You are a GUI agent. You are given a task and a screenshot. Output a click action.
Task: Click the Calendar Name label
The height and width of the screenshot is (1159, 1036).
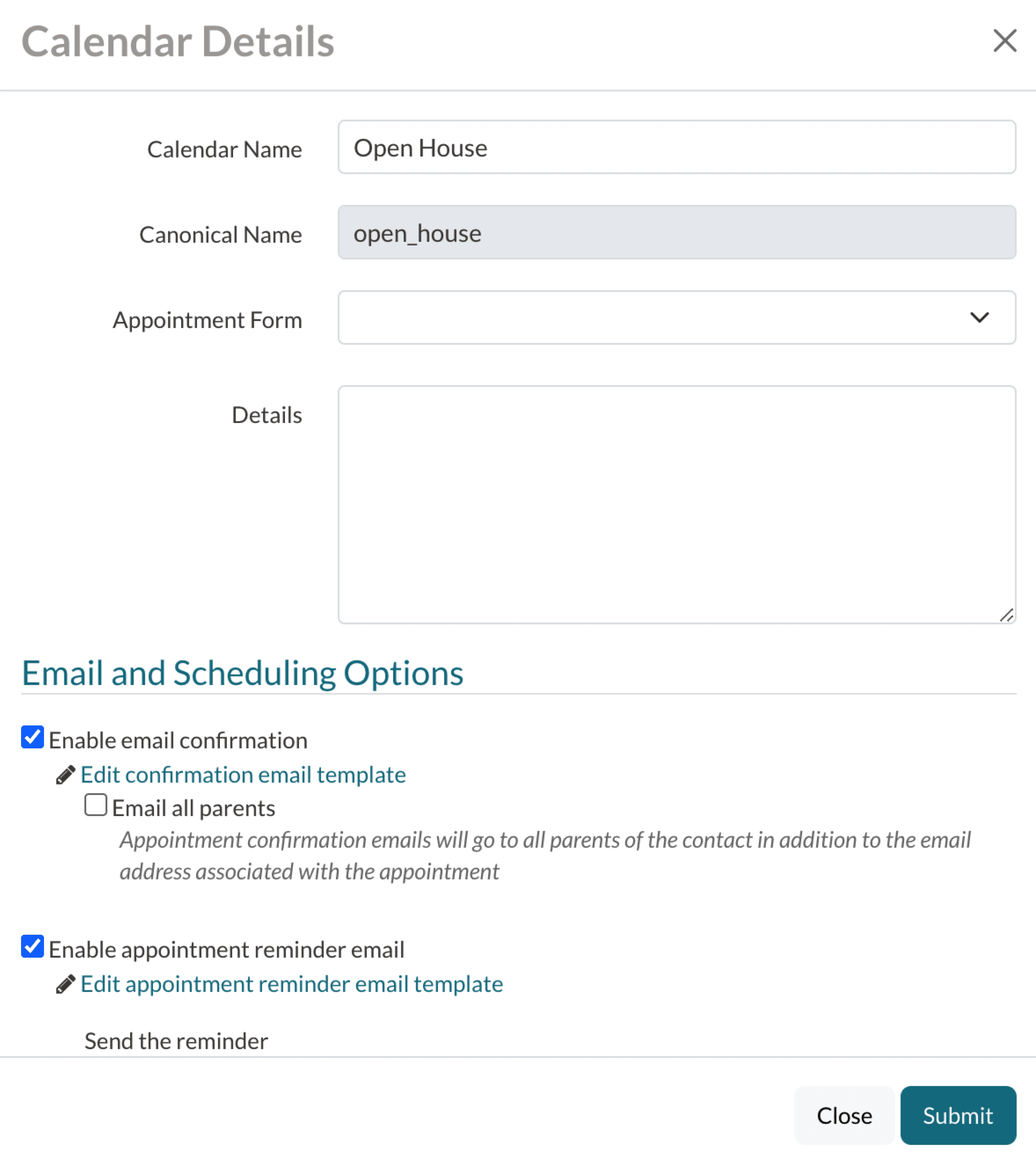[x=224, y=150]
